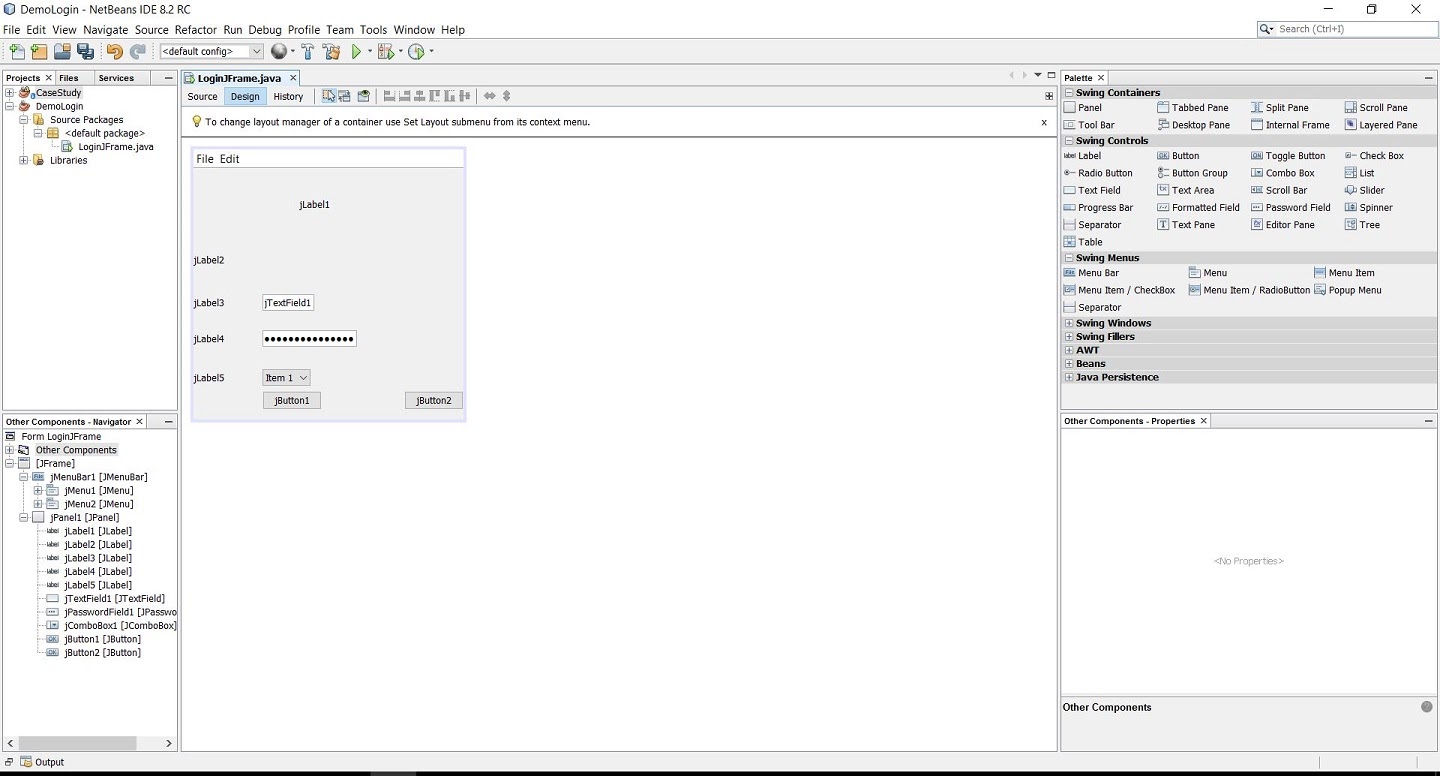
Task: Open the Refactor menu
Action: tap(196, 30)
